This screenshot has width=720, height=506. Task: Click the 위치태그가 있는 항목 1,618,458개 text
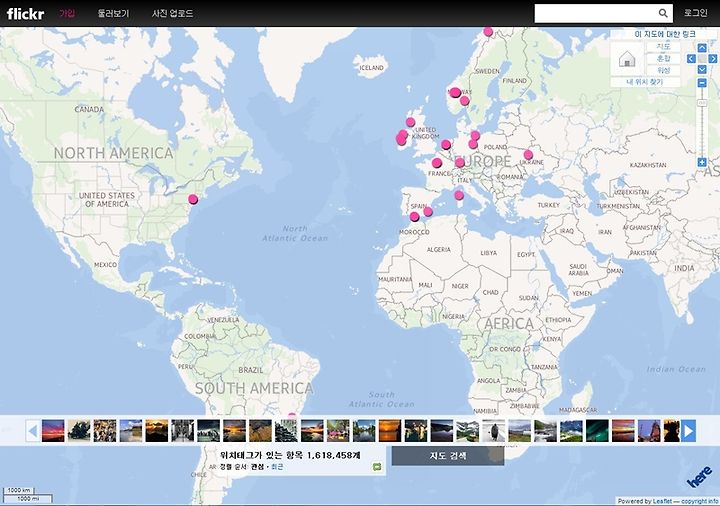(x=290, y=455)
